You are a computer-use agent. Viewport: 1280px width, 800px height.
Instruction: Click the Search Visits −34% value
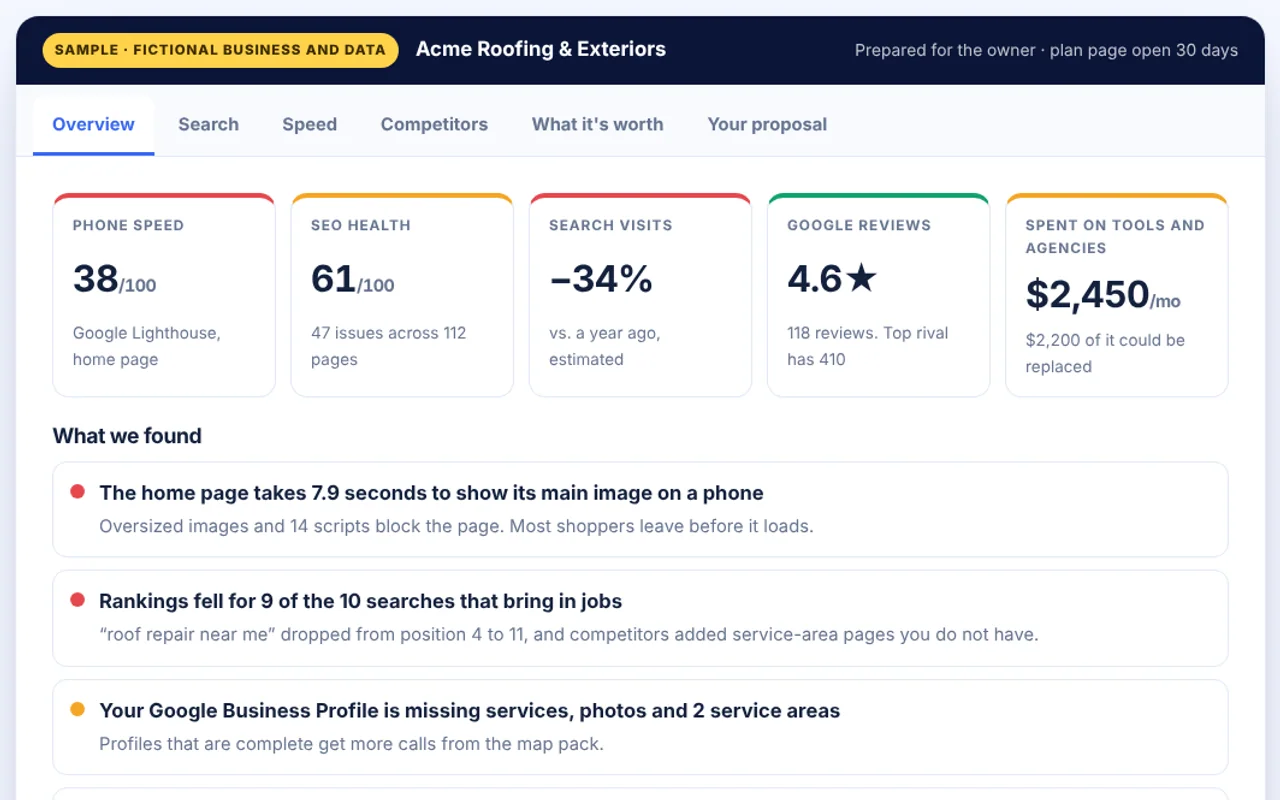click(x=601, y=279)
